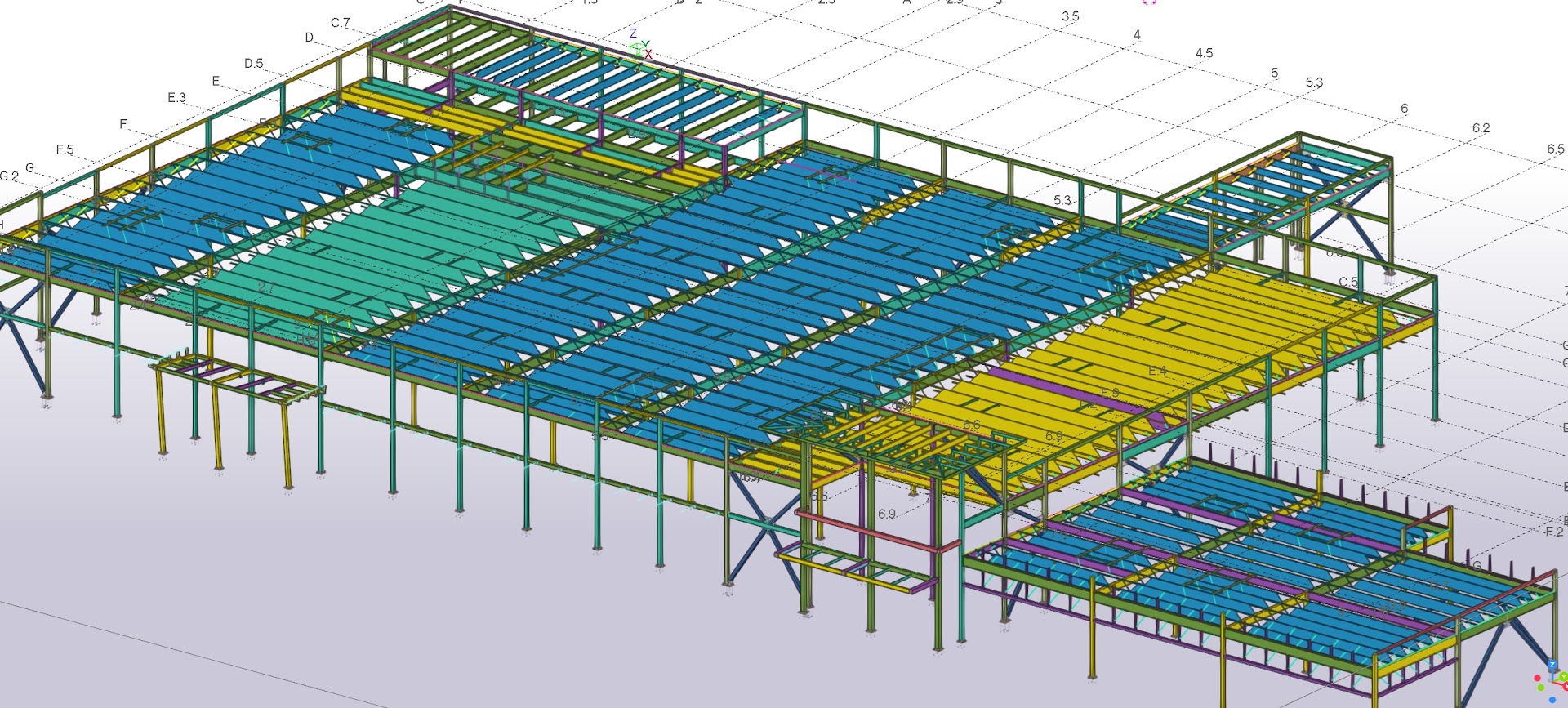
Task: Click the blue Z axis on view gizmo
Action: point(1552,666)
